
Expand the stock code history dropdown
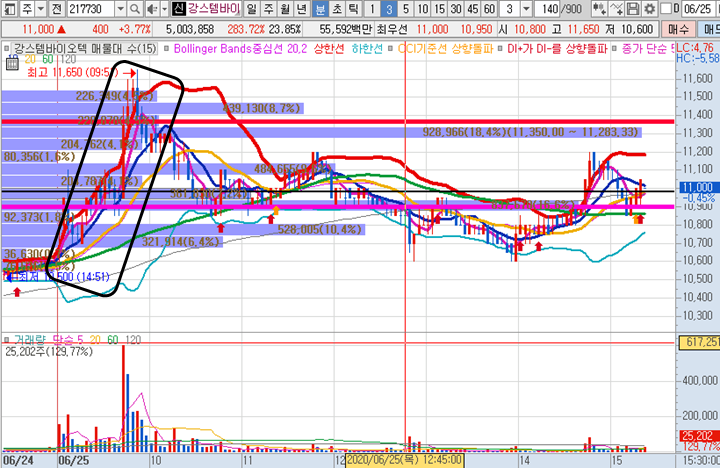(120, 9)
